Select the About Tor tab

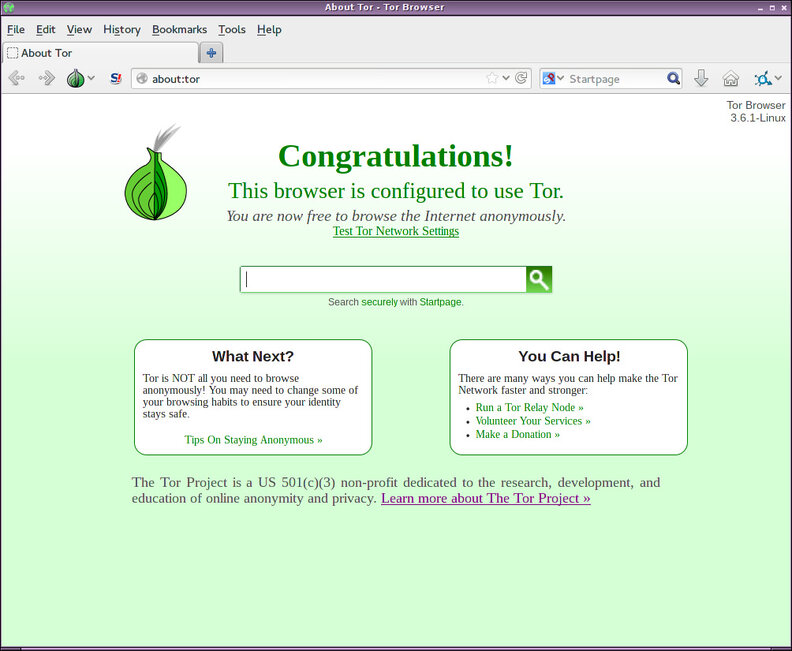pyautogui.click(x=100, y=53)
